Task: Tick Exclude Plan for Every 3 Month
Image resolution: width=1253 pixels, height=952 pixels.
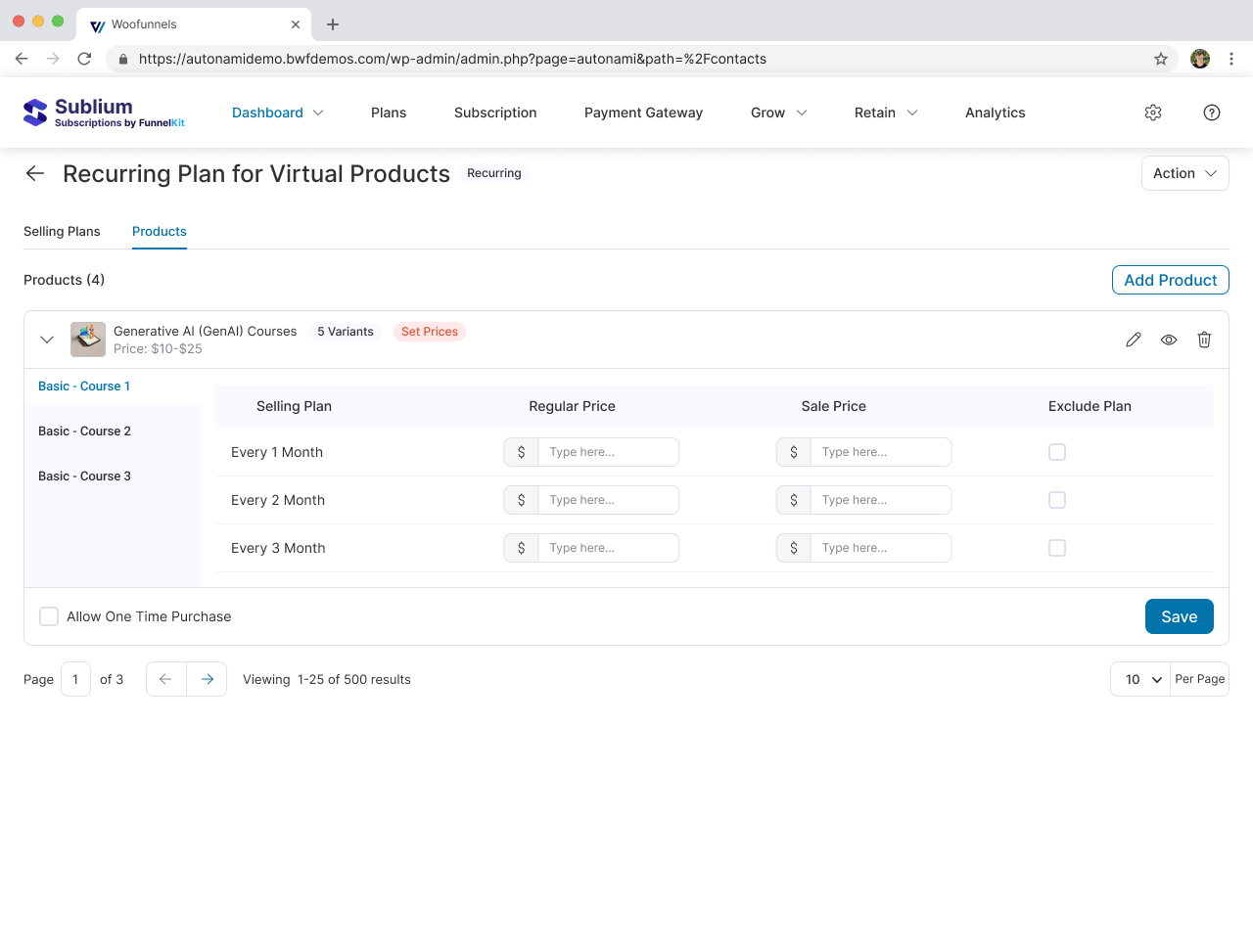Action: 1057,548
